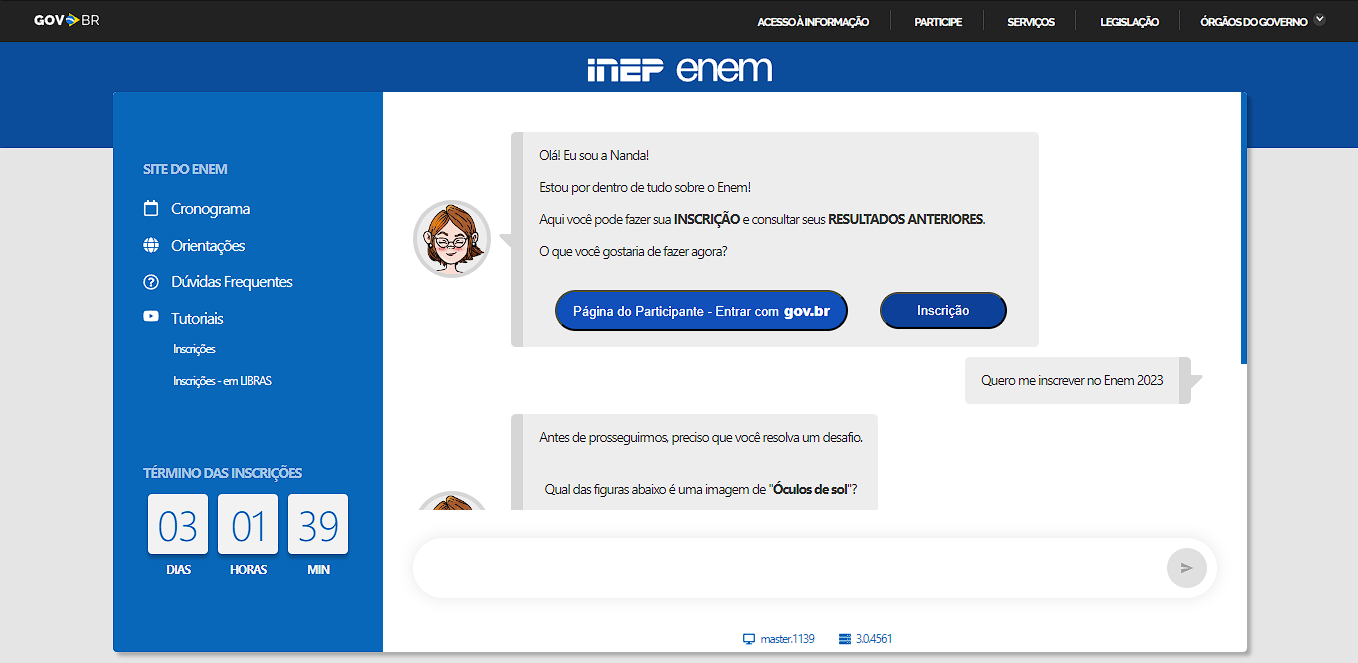Click the 'Quero me inscrever no Enem 2023' message
Viewport: 1358px width, 663px height.
1072,380
